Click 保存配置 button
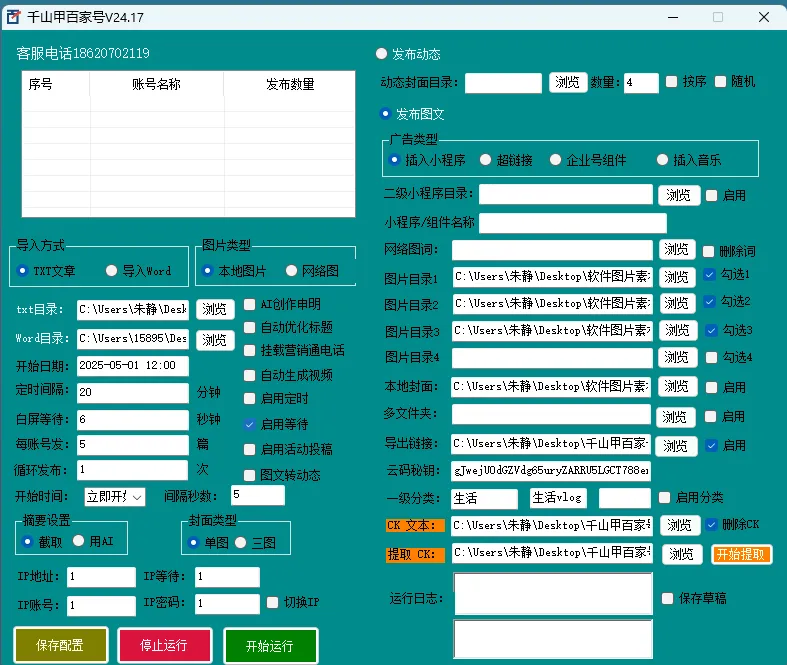 [60, 645]
